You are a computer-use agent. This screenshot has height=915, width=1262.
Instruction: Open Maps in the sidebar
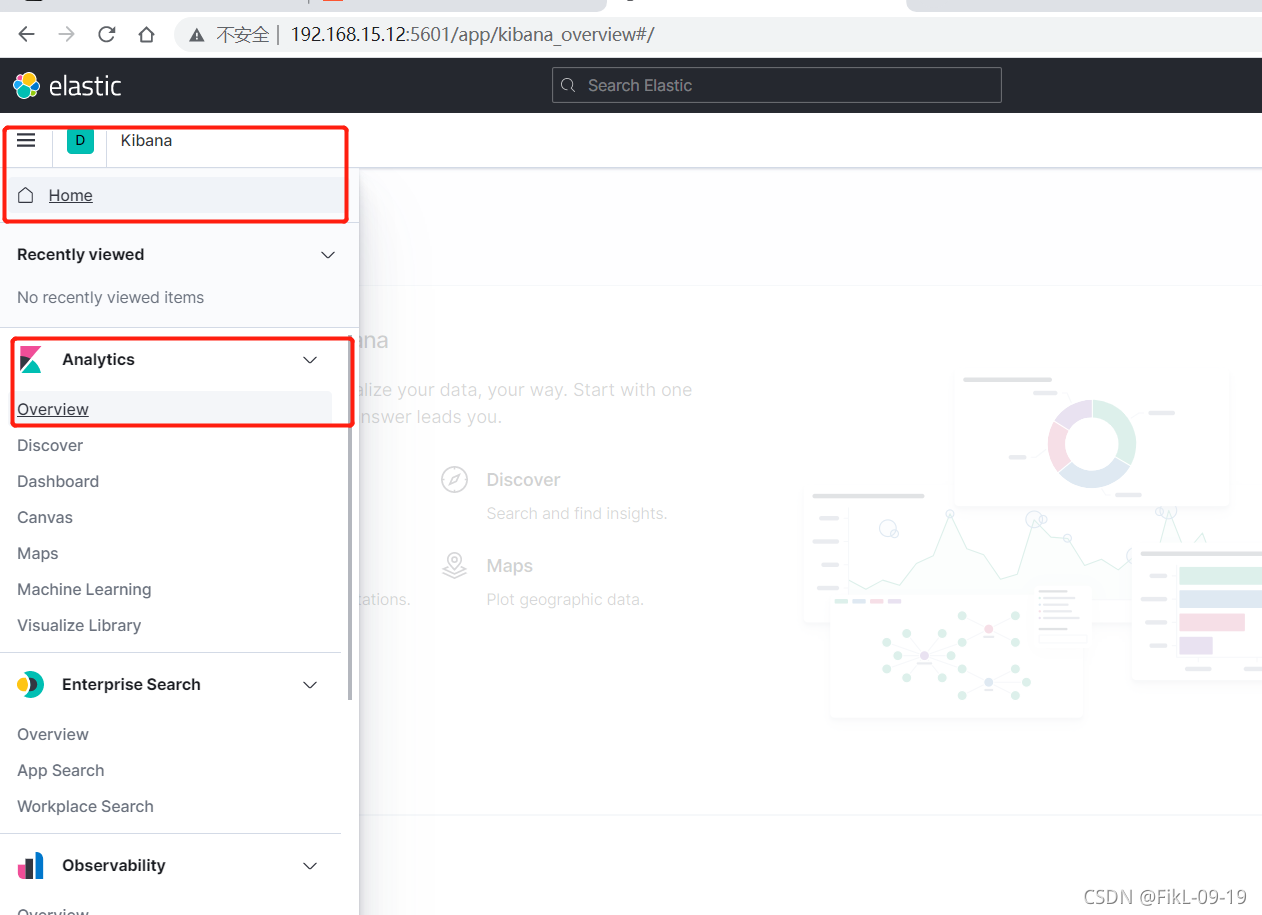38,553
